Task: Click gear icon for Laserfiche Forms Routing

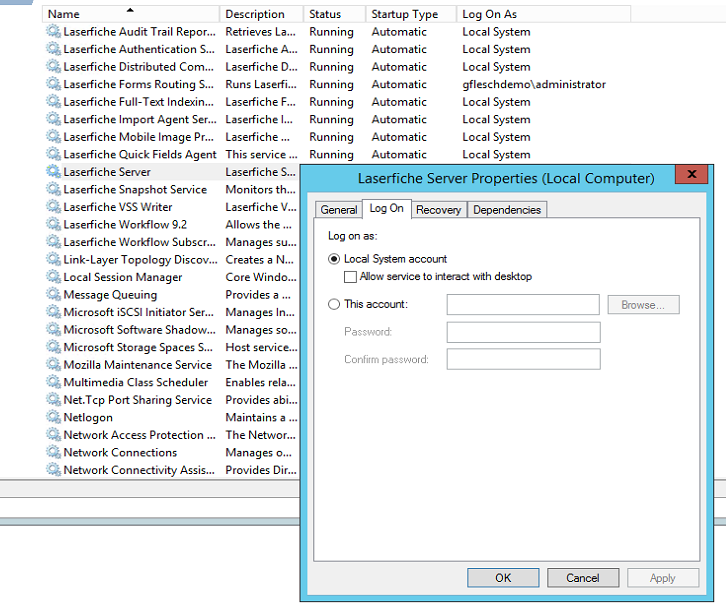Action: click(x=53, y=84)
